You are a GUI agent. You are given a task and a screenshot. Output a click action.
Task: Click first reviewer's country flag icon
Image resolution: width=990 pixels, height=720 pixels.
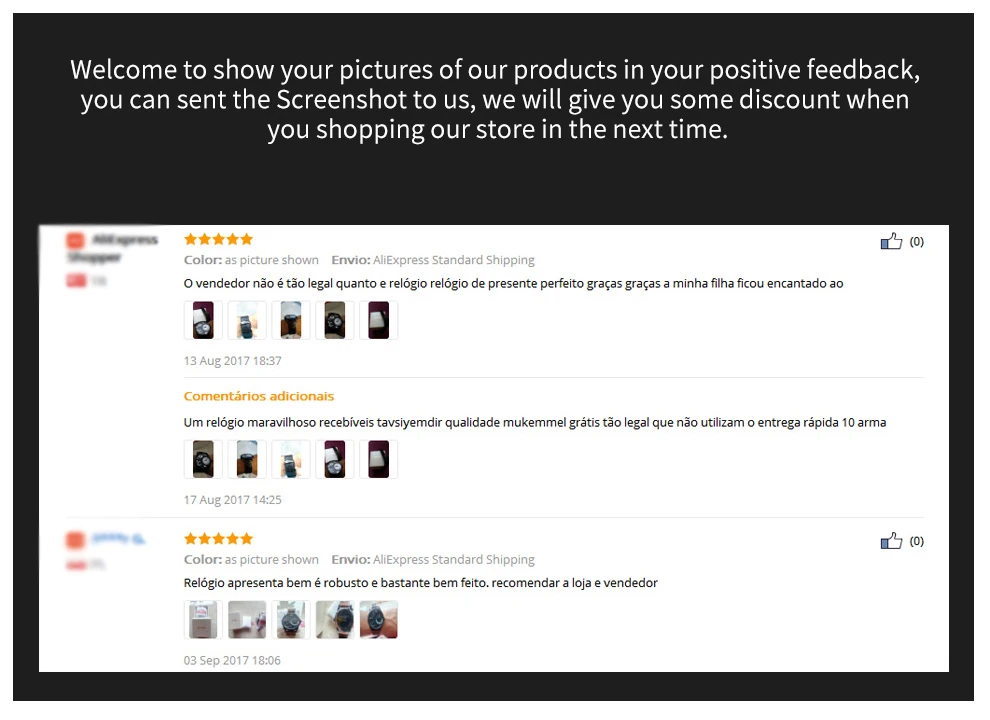click(76, 280)
